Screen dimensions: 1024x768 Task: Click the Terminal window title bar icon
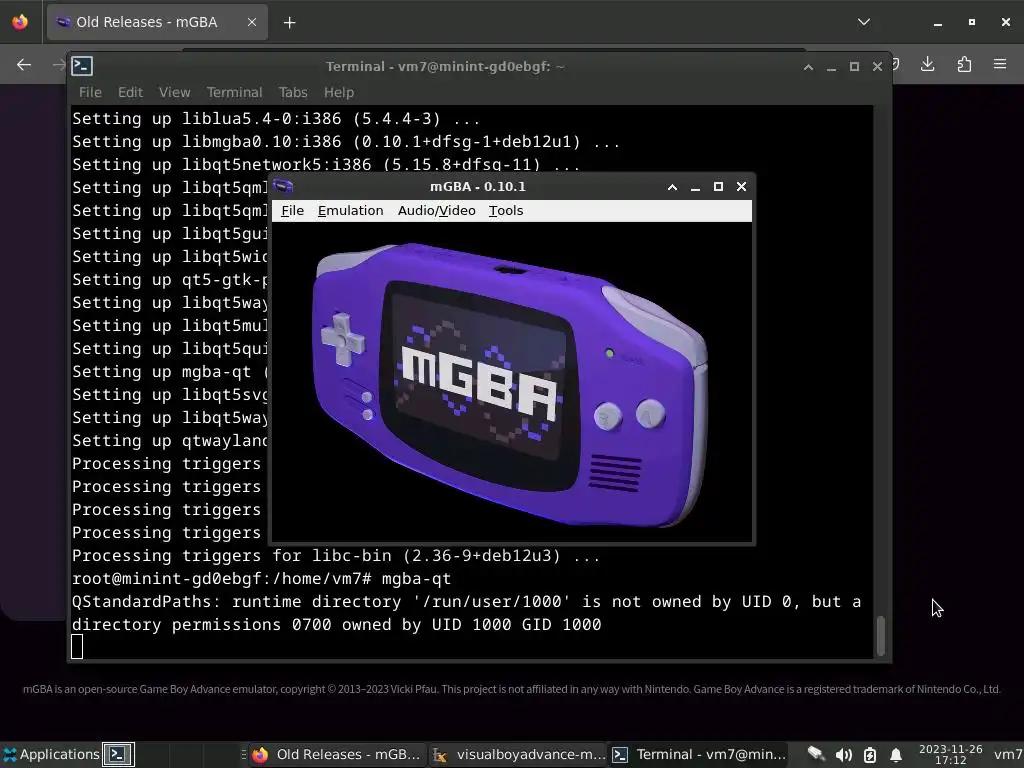point(82,66)
